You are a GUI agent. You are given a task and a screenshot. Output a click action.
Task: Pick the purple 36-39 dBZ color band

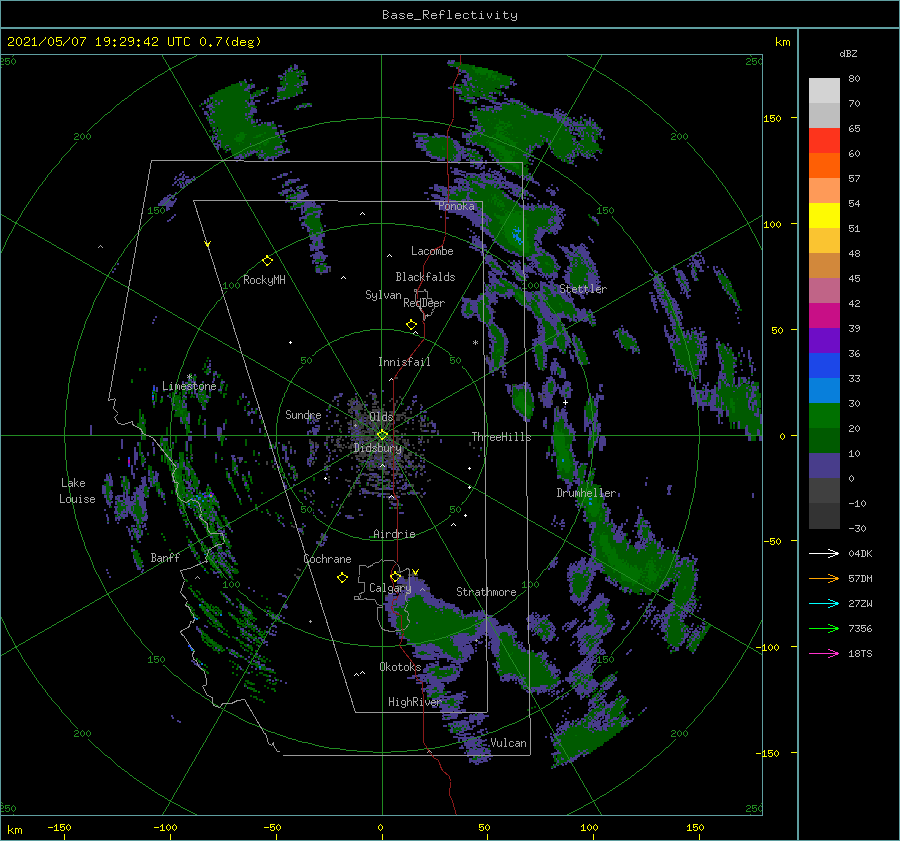[824, 341]
